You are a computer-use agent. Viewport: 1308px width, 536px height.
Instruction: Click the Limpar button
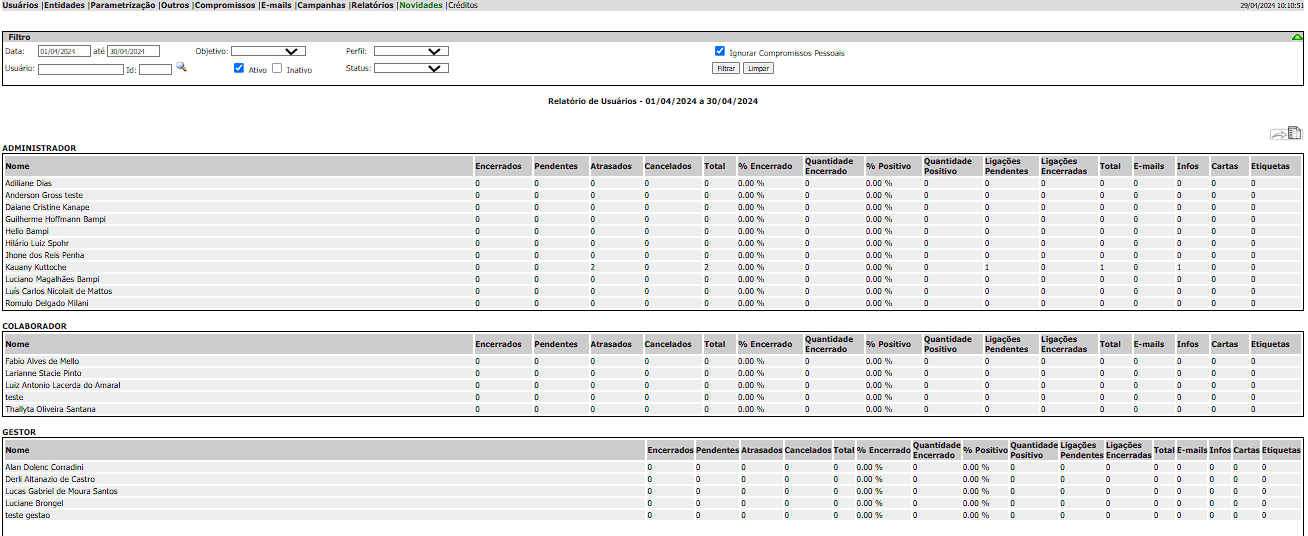[x=758, y=69]
